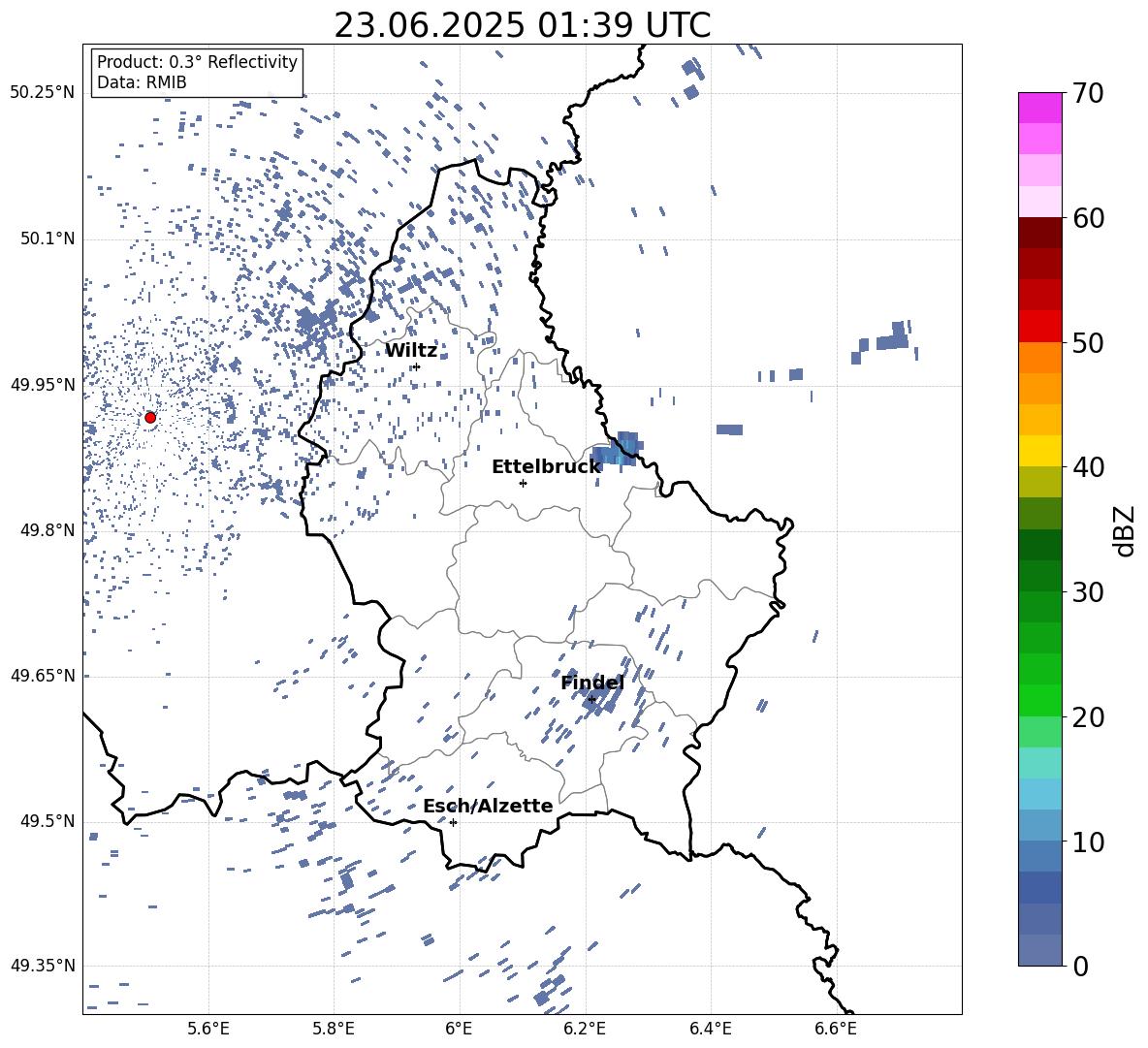Pick the magenta swatch just below 70 dBZ
The height and width of the screenshot is (1048, 1148).
coord(1039,108)
